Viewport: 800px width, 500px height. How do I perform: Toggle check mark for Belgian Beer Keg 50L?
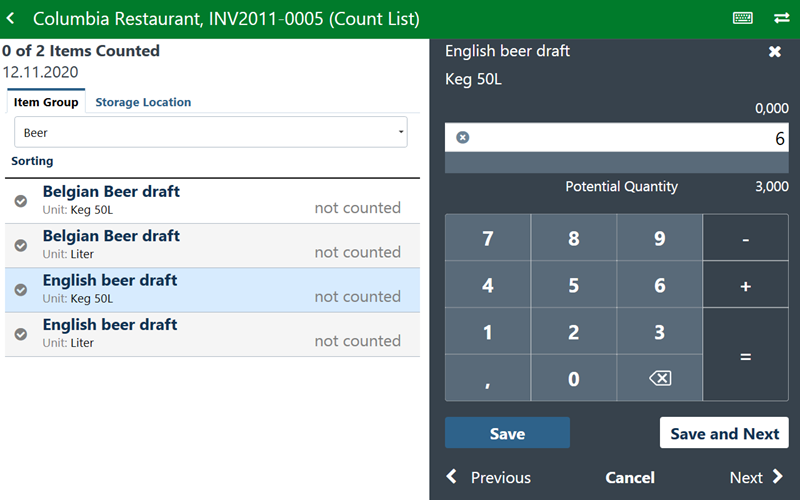(20, 200)
